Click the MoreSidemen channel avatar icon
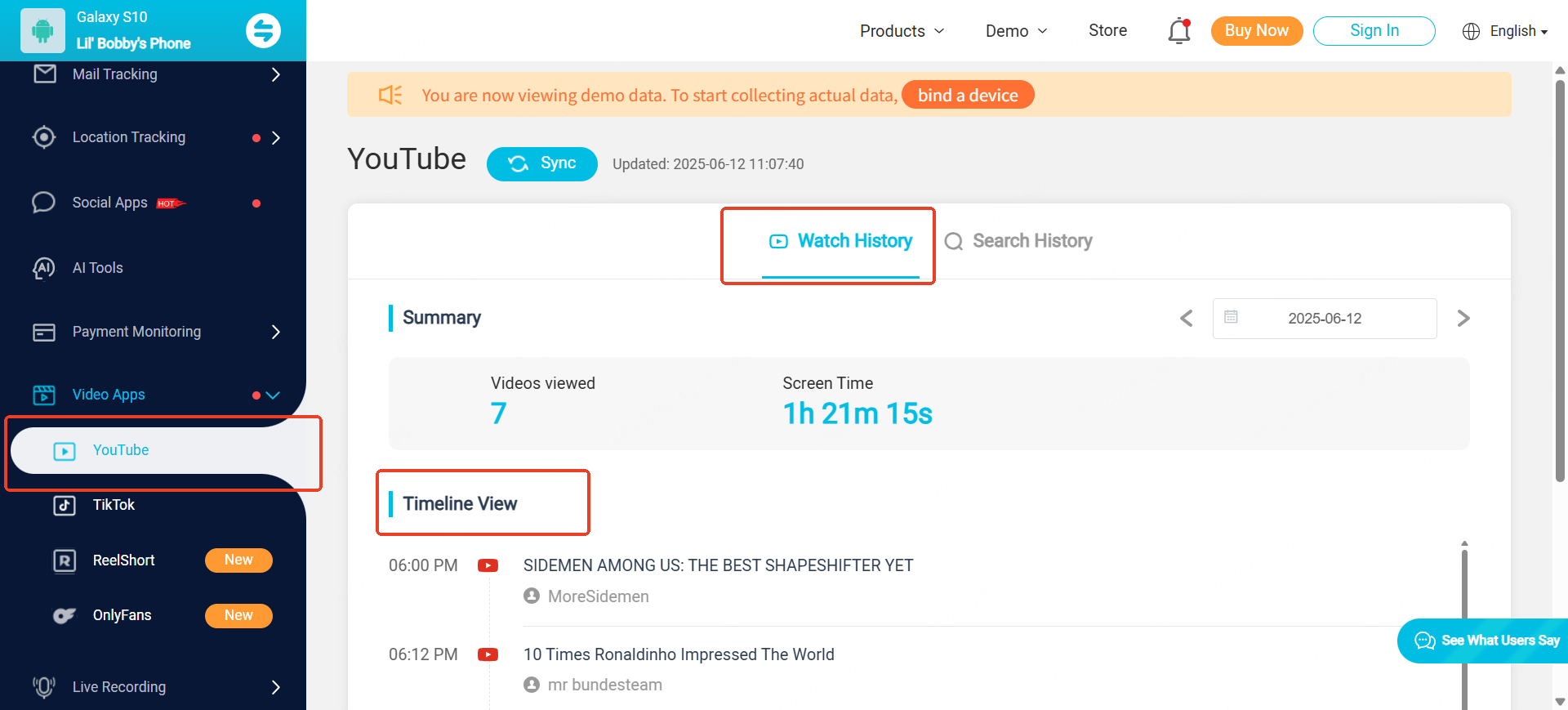 tap(532, 596)
